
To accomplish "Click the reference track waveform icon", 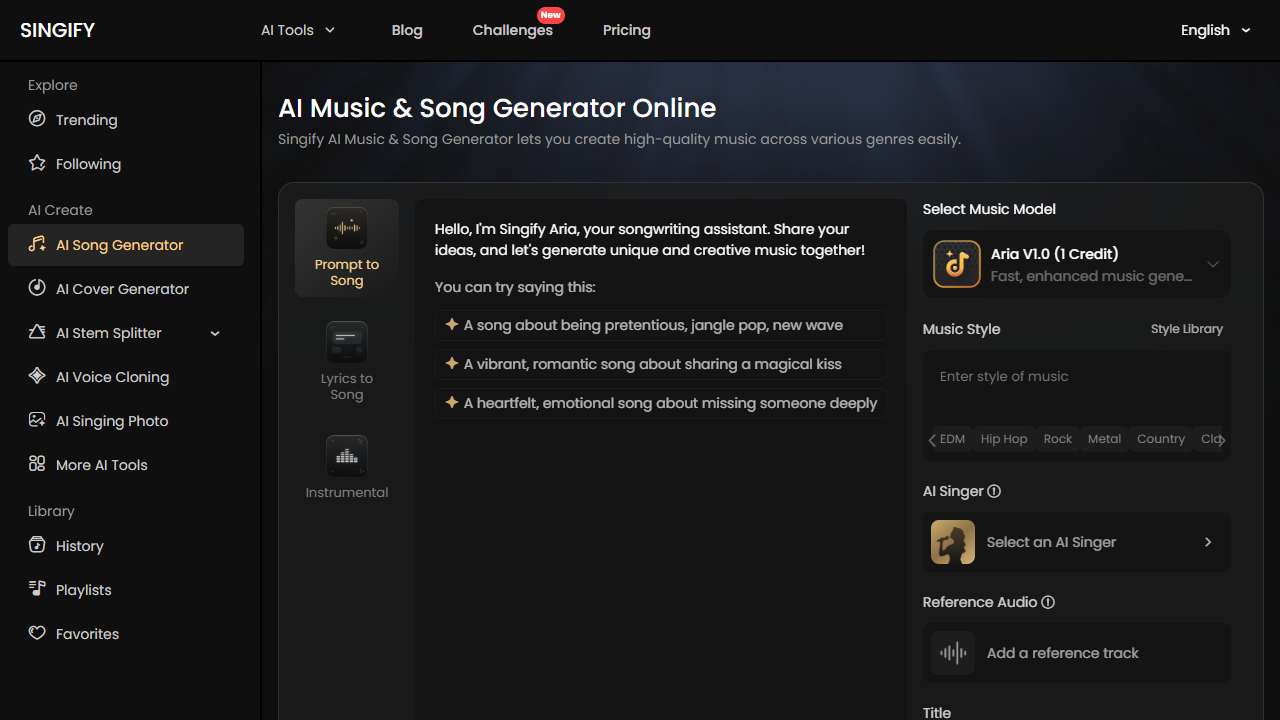I will pyautogui.click(x=953, y=653).
